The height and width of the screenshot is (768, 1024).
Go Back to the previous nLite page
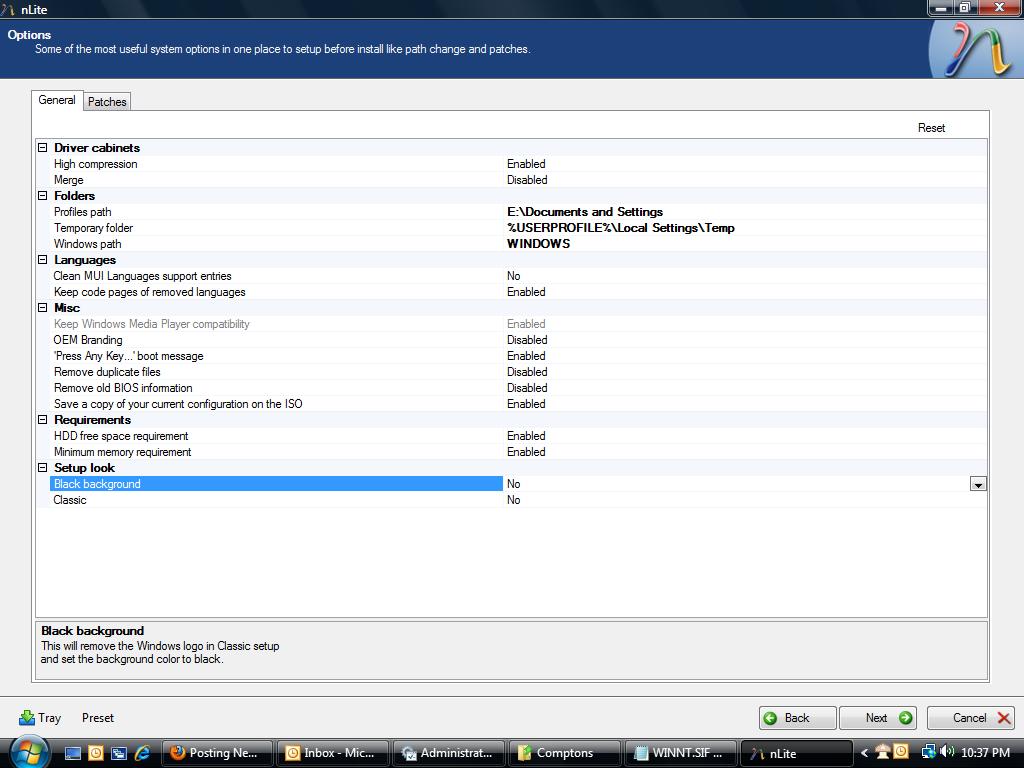pyautogui.click(x=797, y=718)
